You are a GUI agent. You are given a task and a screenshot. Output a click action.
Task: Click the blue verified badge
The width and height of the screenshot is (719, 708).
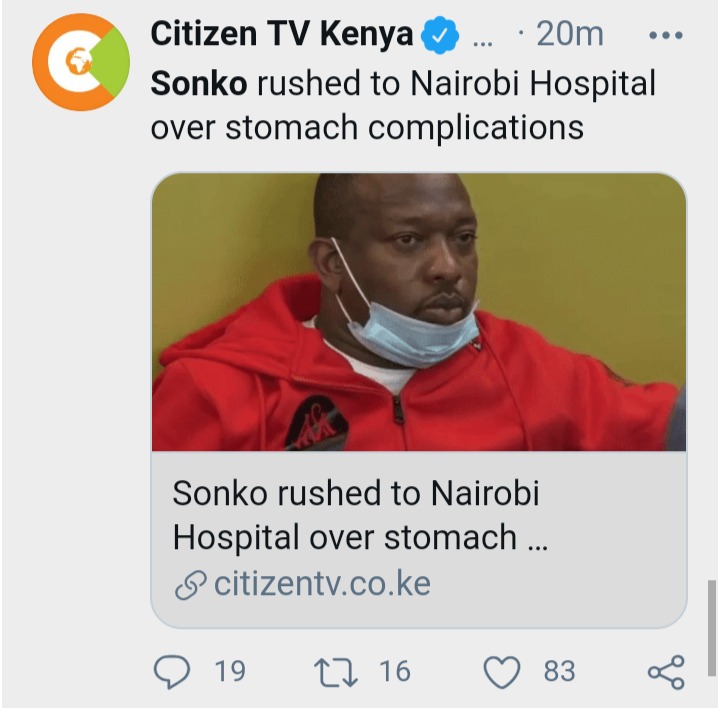440,35
